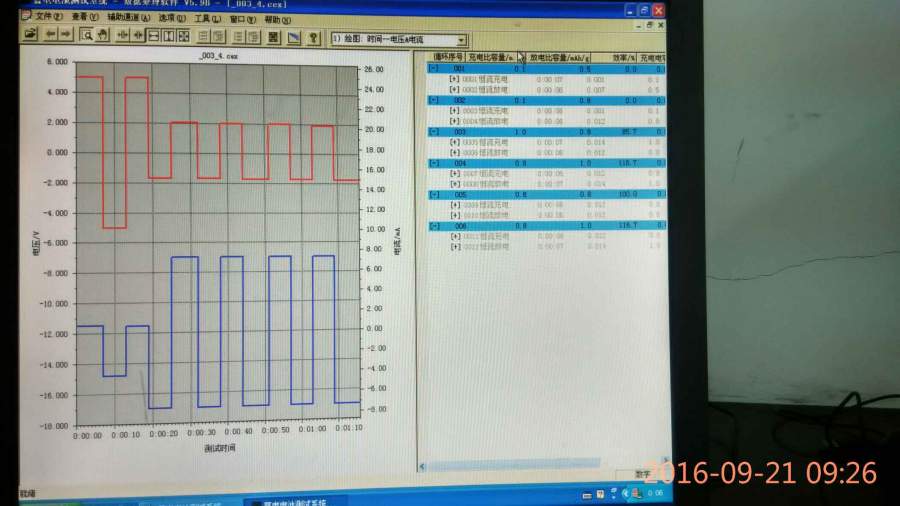The image size is (900, 506).
Task: Select the magnifier zoom tool
Action: point(87,36)
